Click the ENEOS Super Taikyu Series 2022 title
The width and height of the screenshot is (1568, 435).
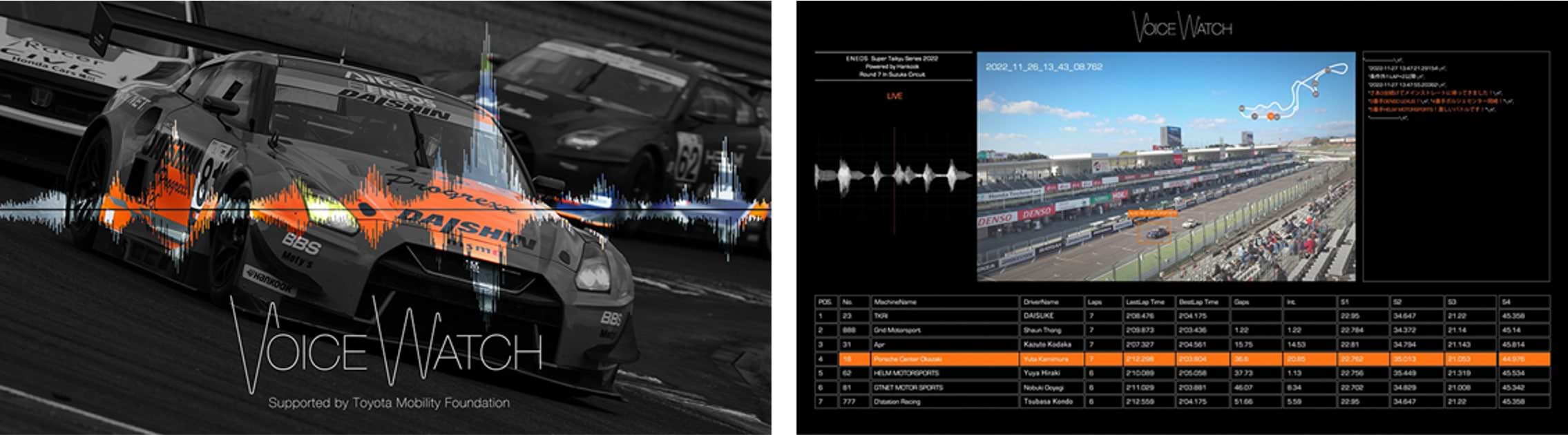[x=892, y=59]
